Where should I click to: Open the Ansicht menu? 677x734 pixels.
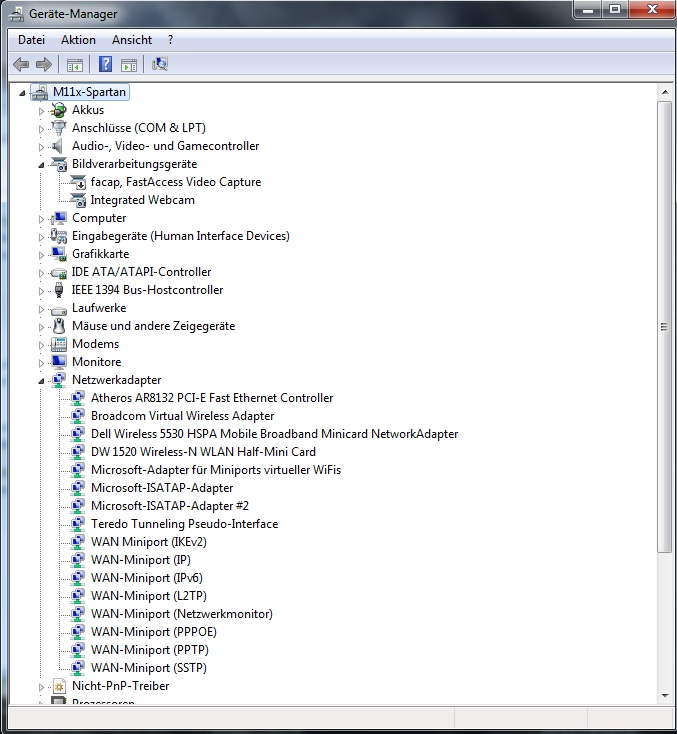tap(132, 40)
